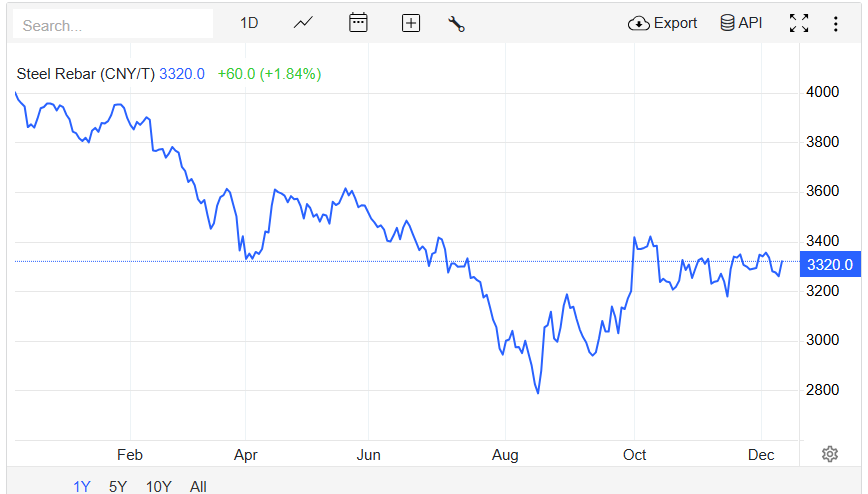Select the 1D interval dropdown
This screenshot has width=868, height=494.
tap(249, 23)
